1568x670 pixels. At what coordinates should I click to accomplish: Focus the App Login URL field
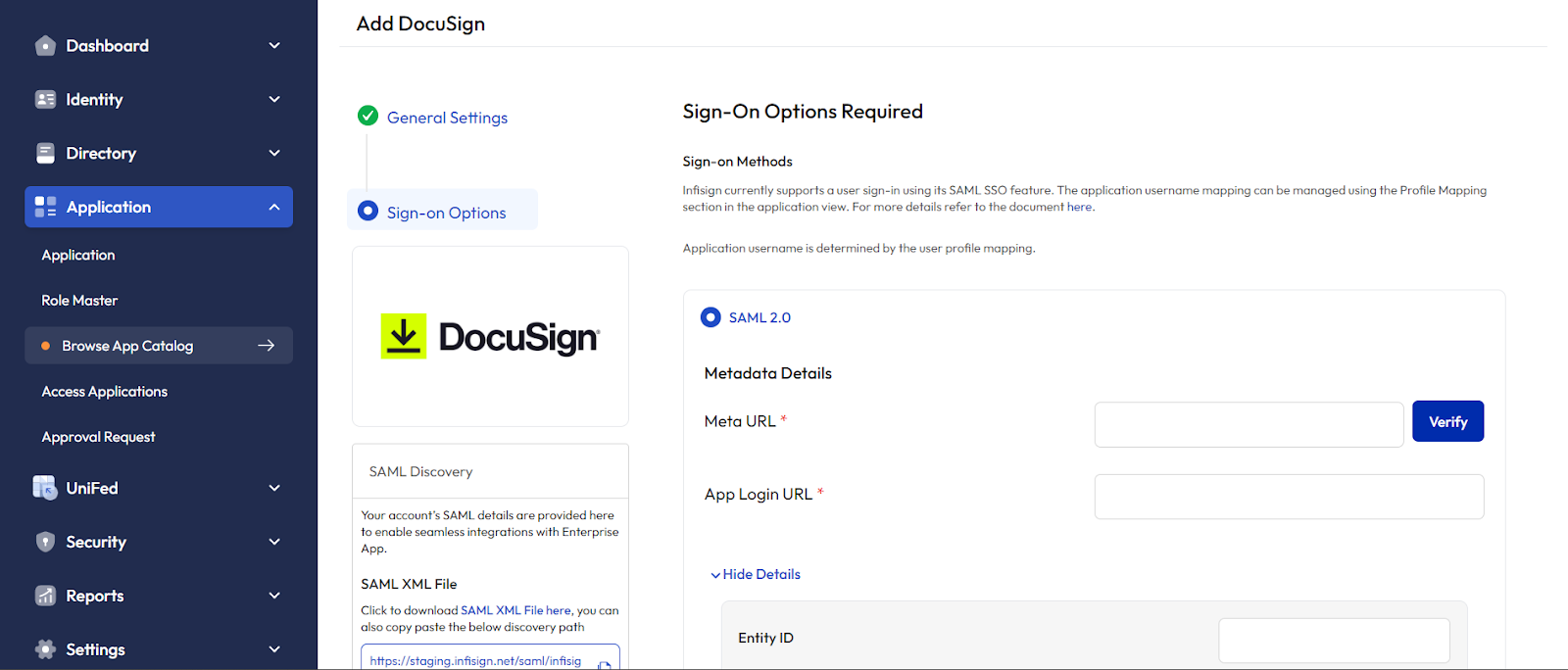(x=1289, y=497)
